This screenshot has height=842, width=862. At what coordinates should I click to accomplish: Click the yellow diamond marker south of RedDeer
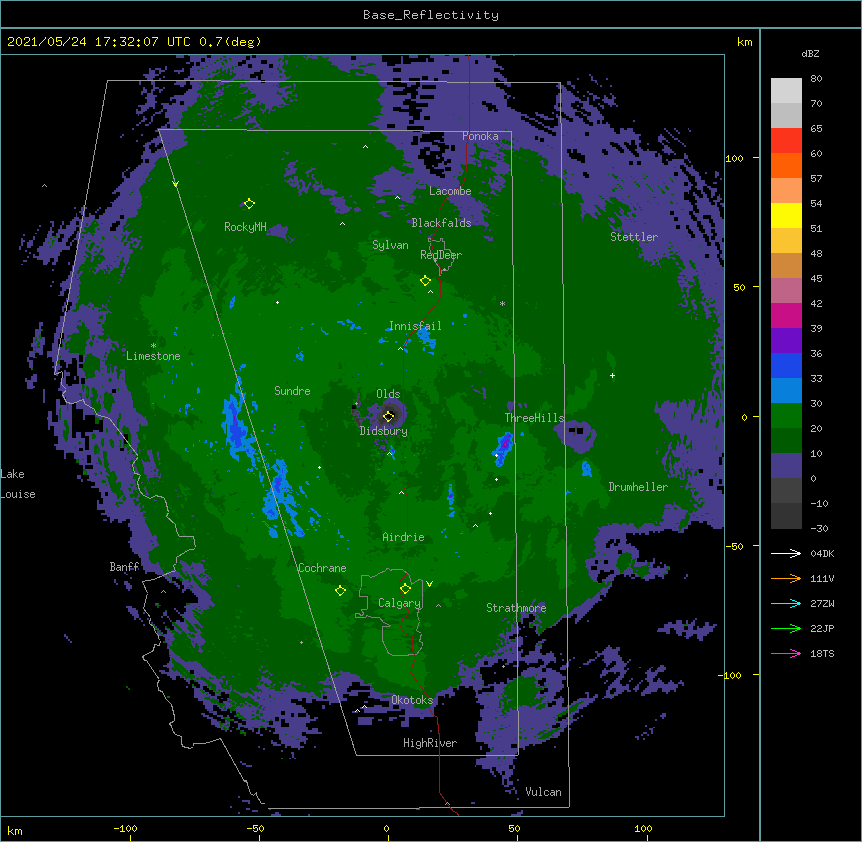(x=425, y=281)
